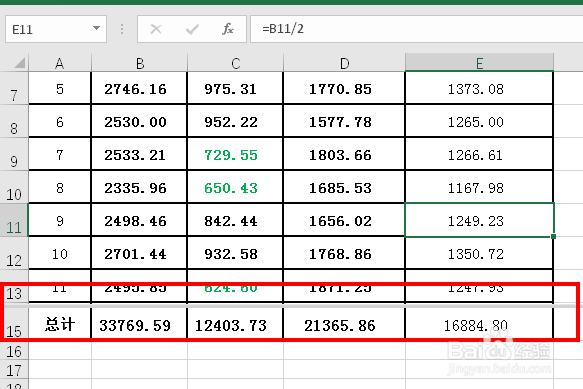Click cell with value 1373.08
The width and height of the screenshot is (583, 389).
[479, 88]
